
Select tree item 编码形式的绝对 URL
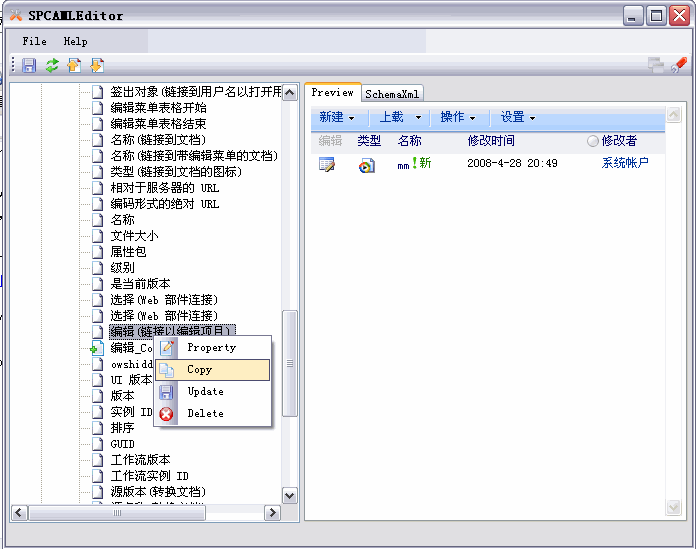click(x=165, y=204)
